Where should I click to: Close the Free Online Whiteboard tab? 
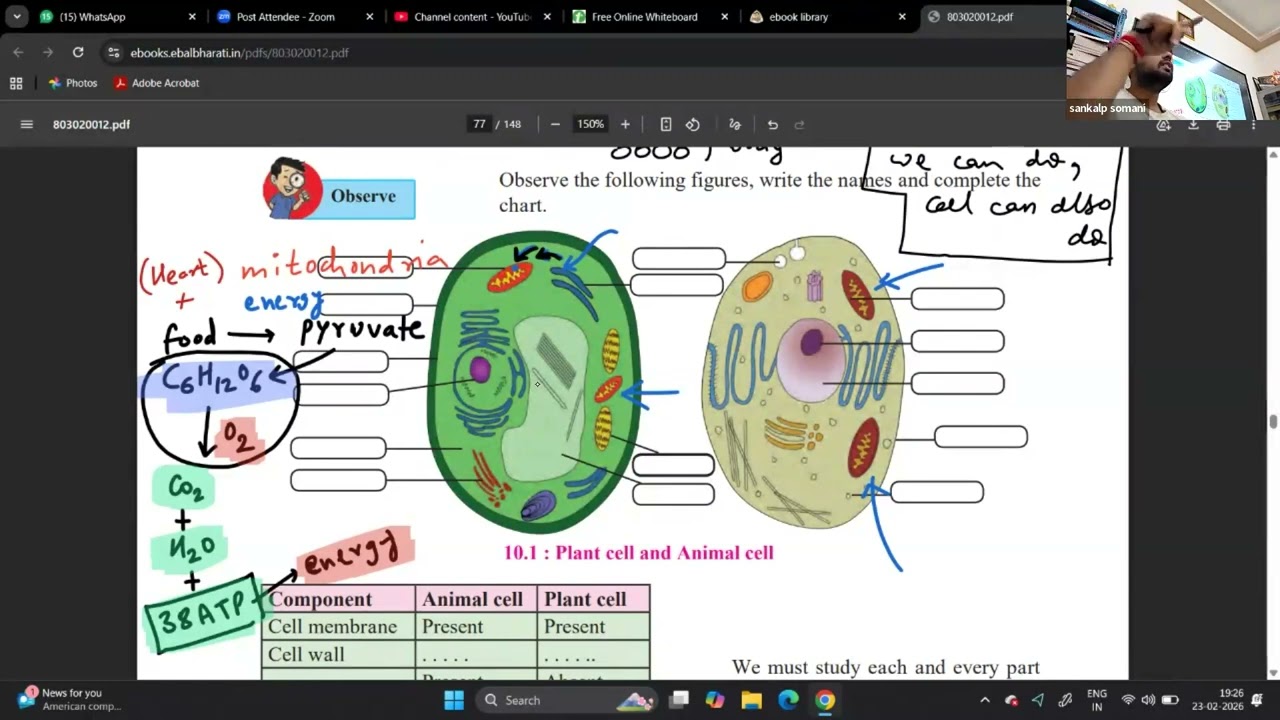coord(725,17)
